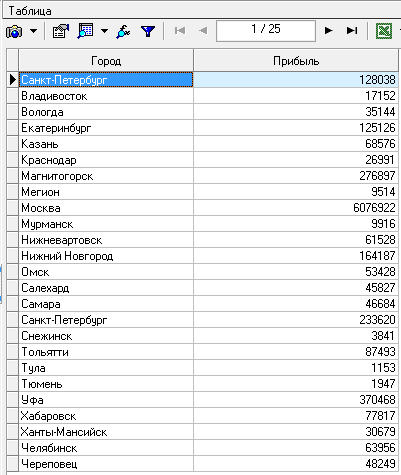
Task: Sort by the Город column header
Action: [x=106, y=60]
